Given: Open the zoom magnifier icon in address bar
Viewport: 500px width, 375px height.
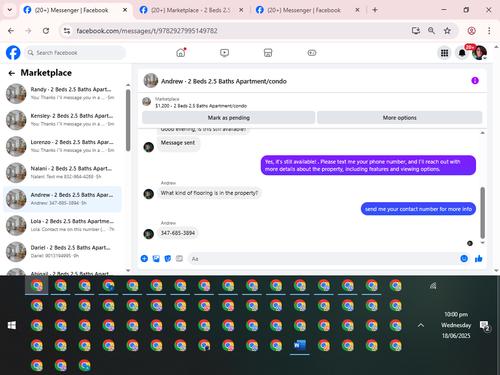Looking at the screenshot, I should coord(431,31).
